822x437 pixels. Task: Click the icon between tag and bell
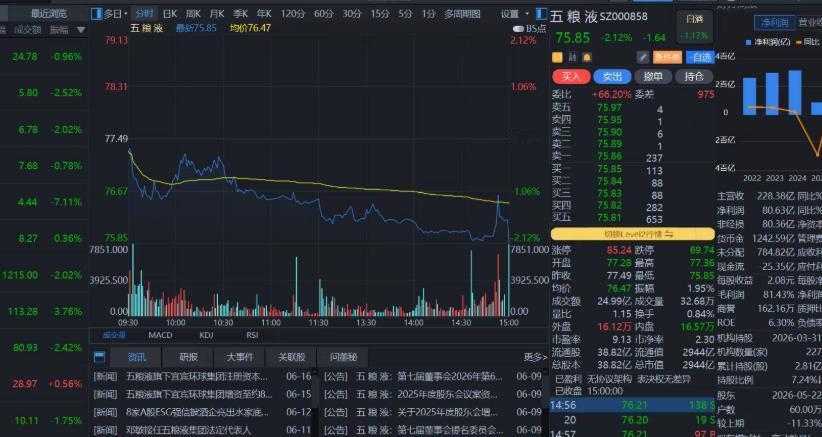(572, 57)
